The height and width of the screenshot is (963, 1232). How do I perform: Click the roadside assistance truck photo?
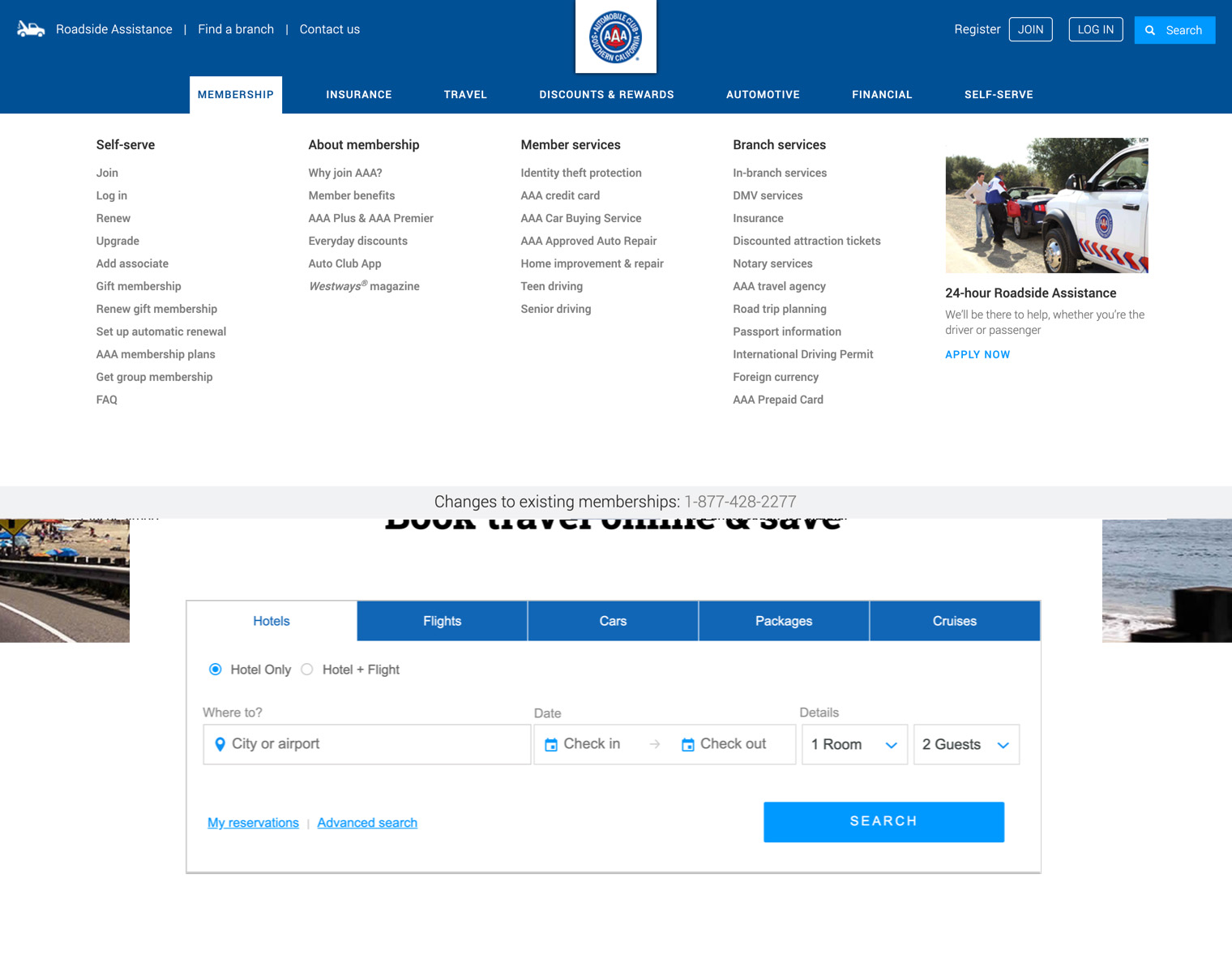point(1046,205)
